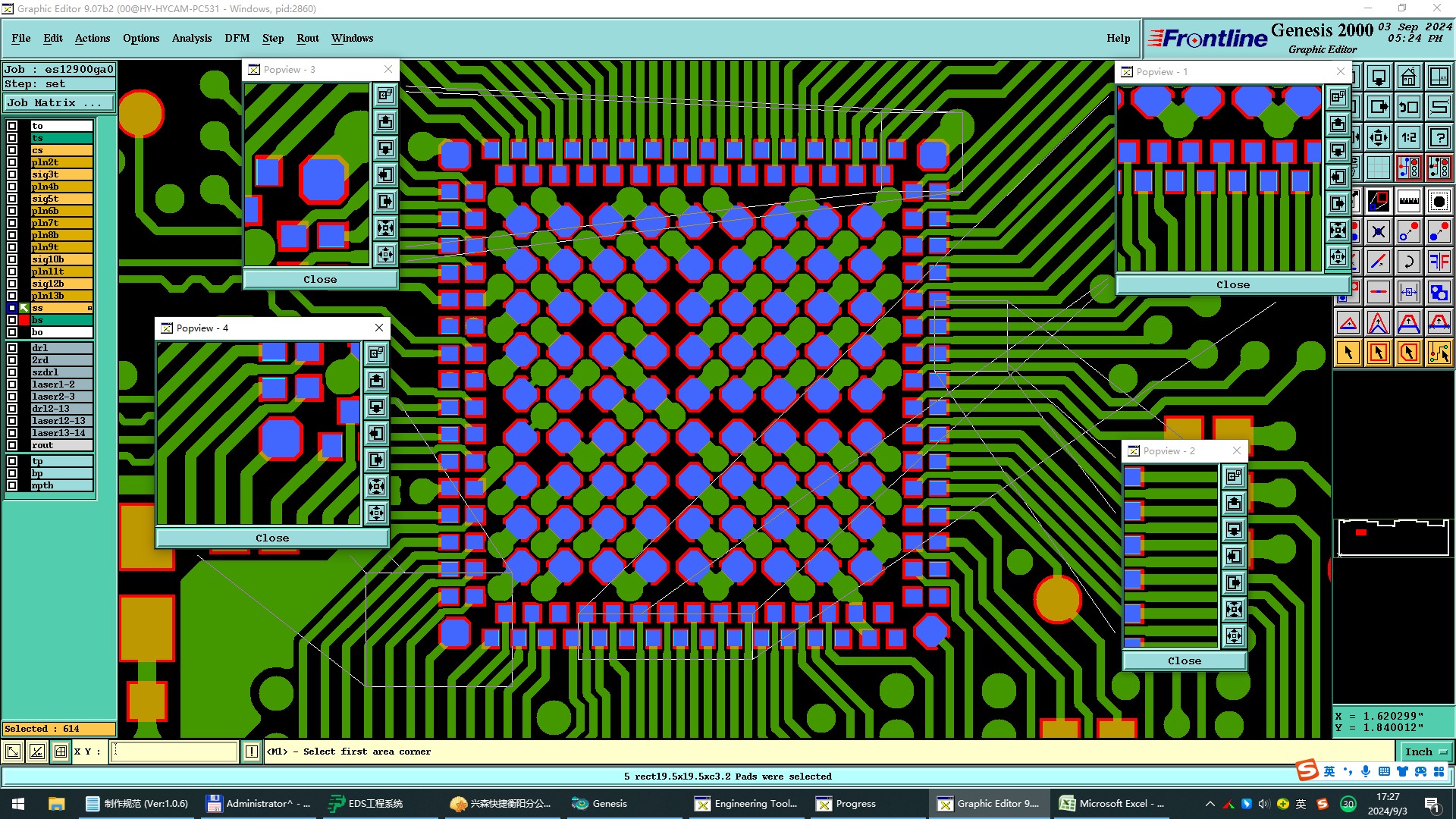Click Close button in Popview 4
Viewport: 1456px width, 819px height.
272,538
